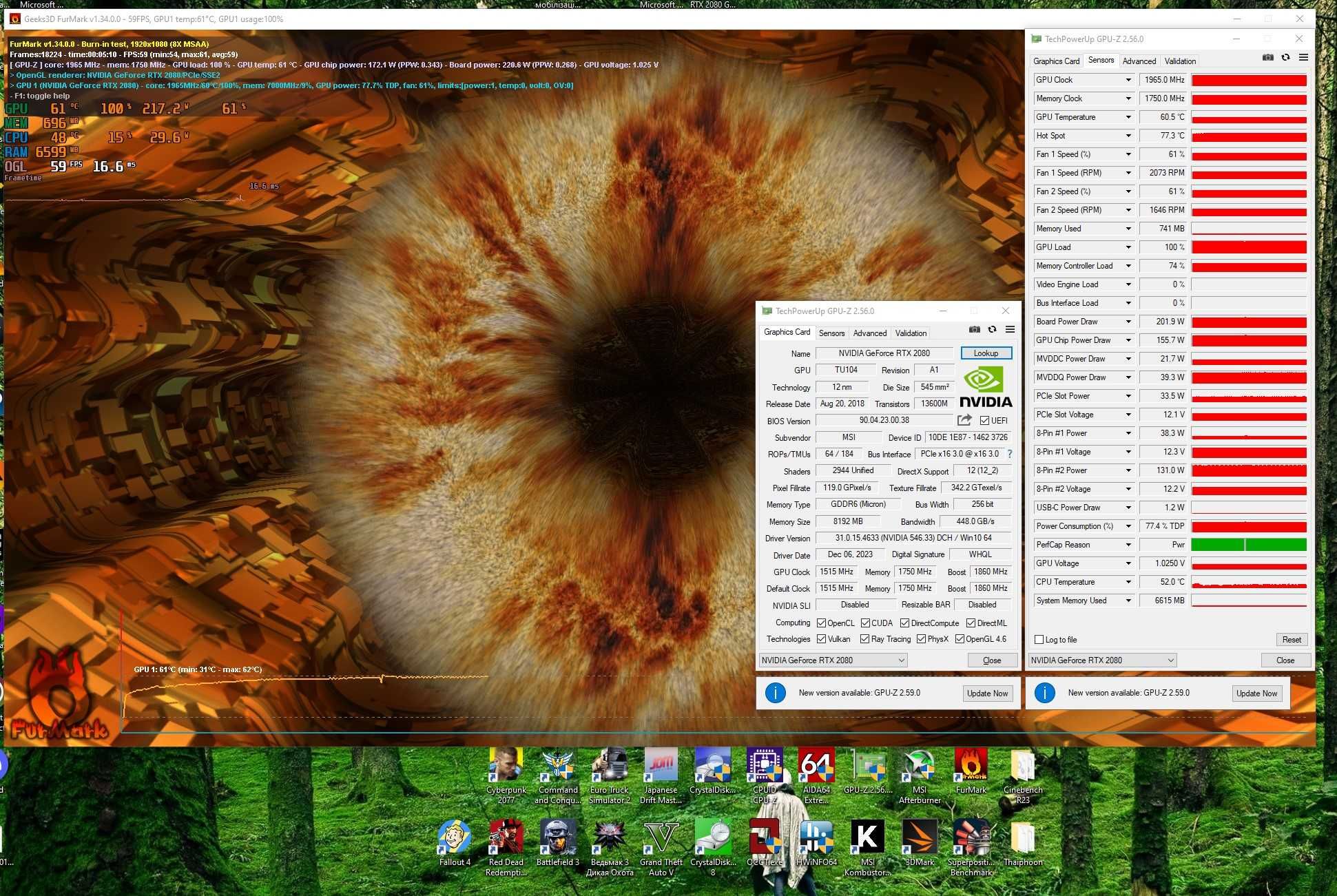Open Red Dead Redemption desktop icon

point(506,848)
